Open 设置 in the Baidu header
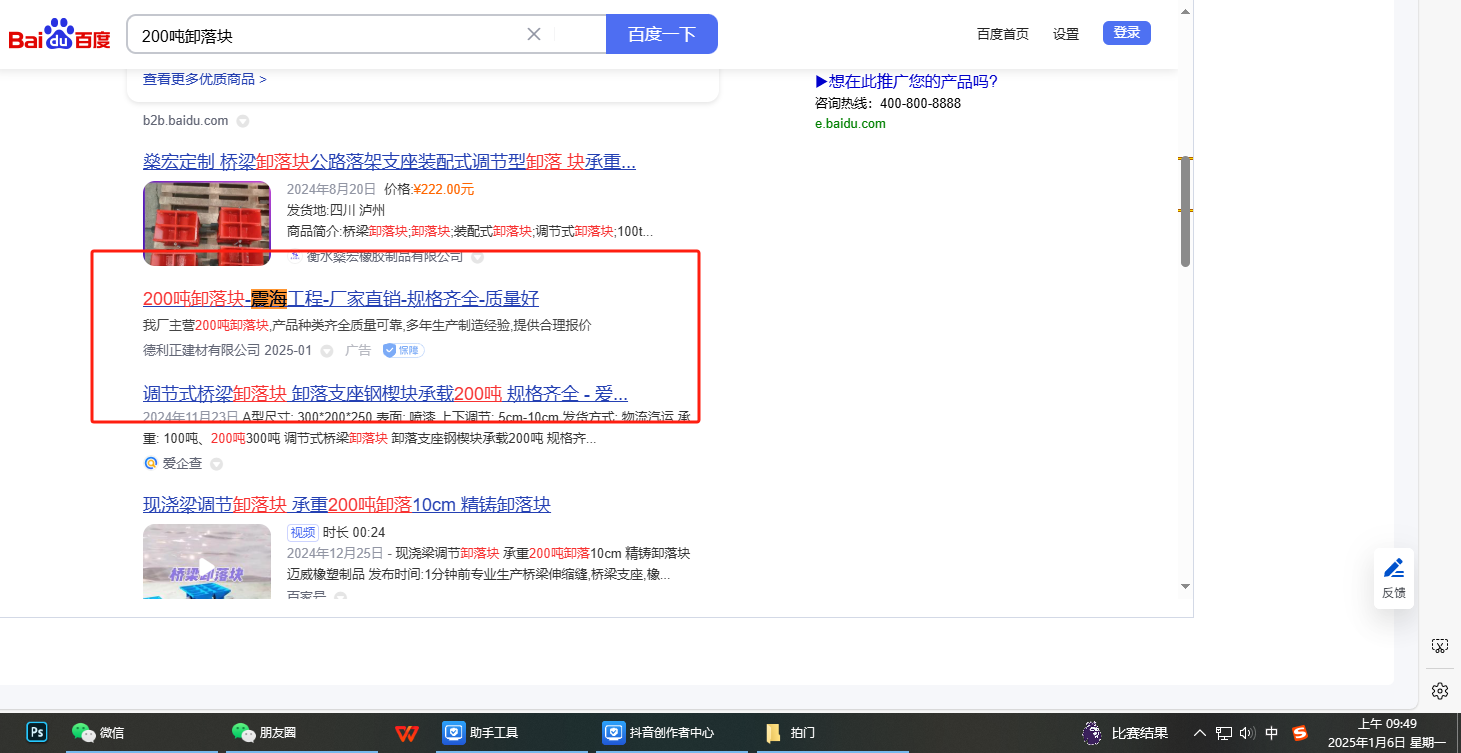 1065,34
